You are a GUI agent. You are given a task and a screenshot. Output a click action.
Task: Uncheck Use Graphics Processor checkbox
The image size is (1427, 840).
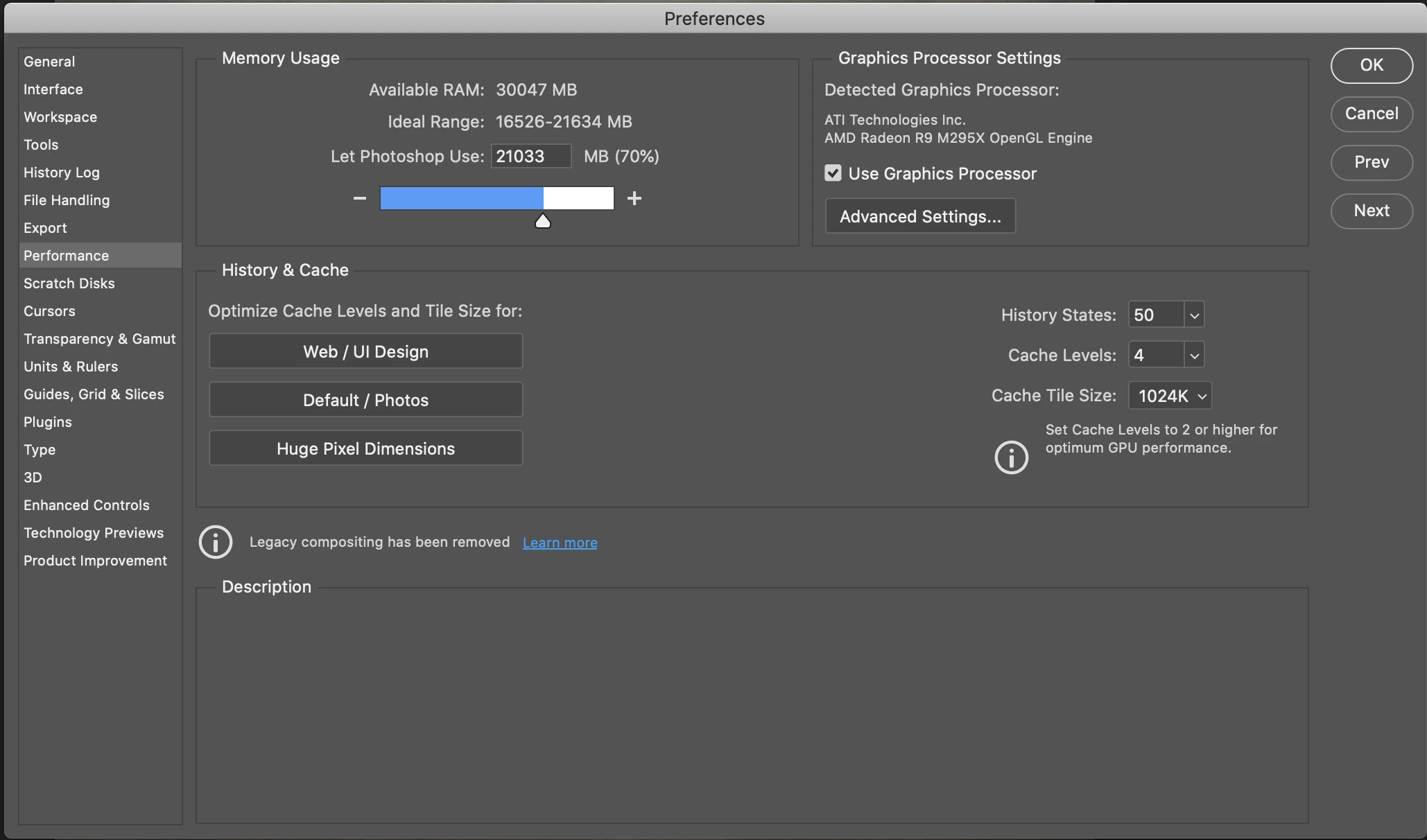coord(833,173)
